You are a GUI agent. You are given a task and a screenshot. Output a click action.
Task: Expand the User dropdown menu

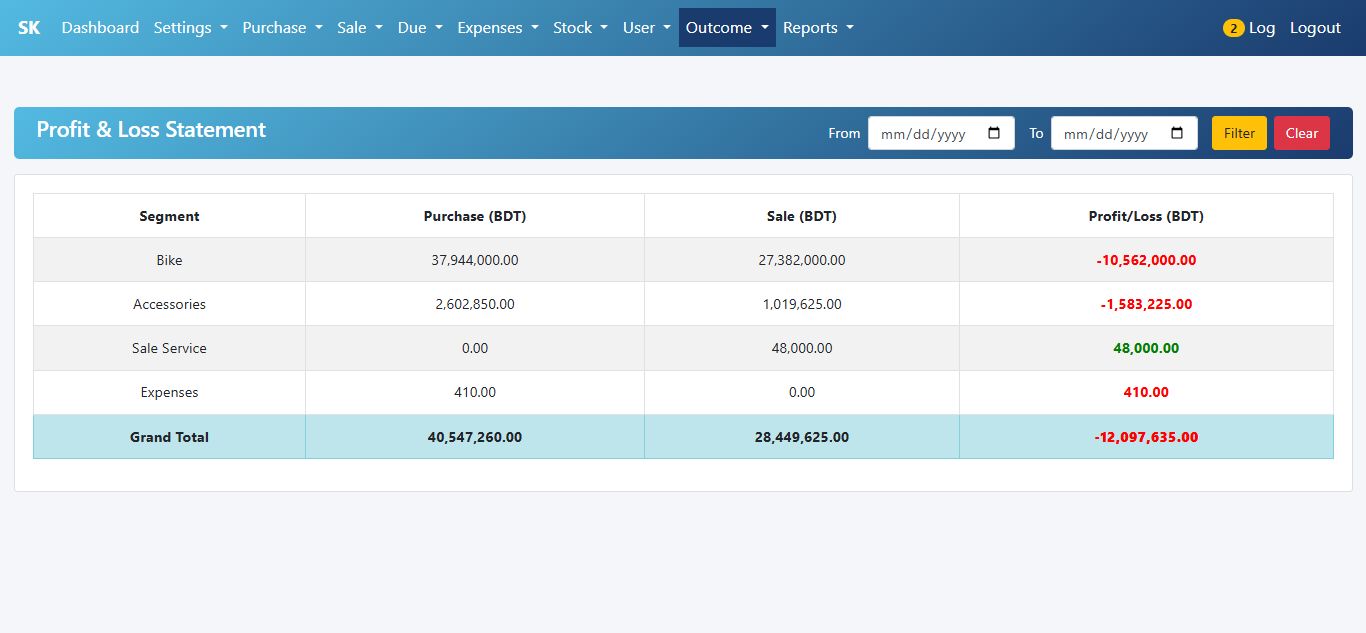646,28
